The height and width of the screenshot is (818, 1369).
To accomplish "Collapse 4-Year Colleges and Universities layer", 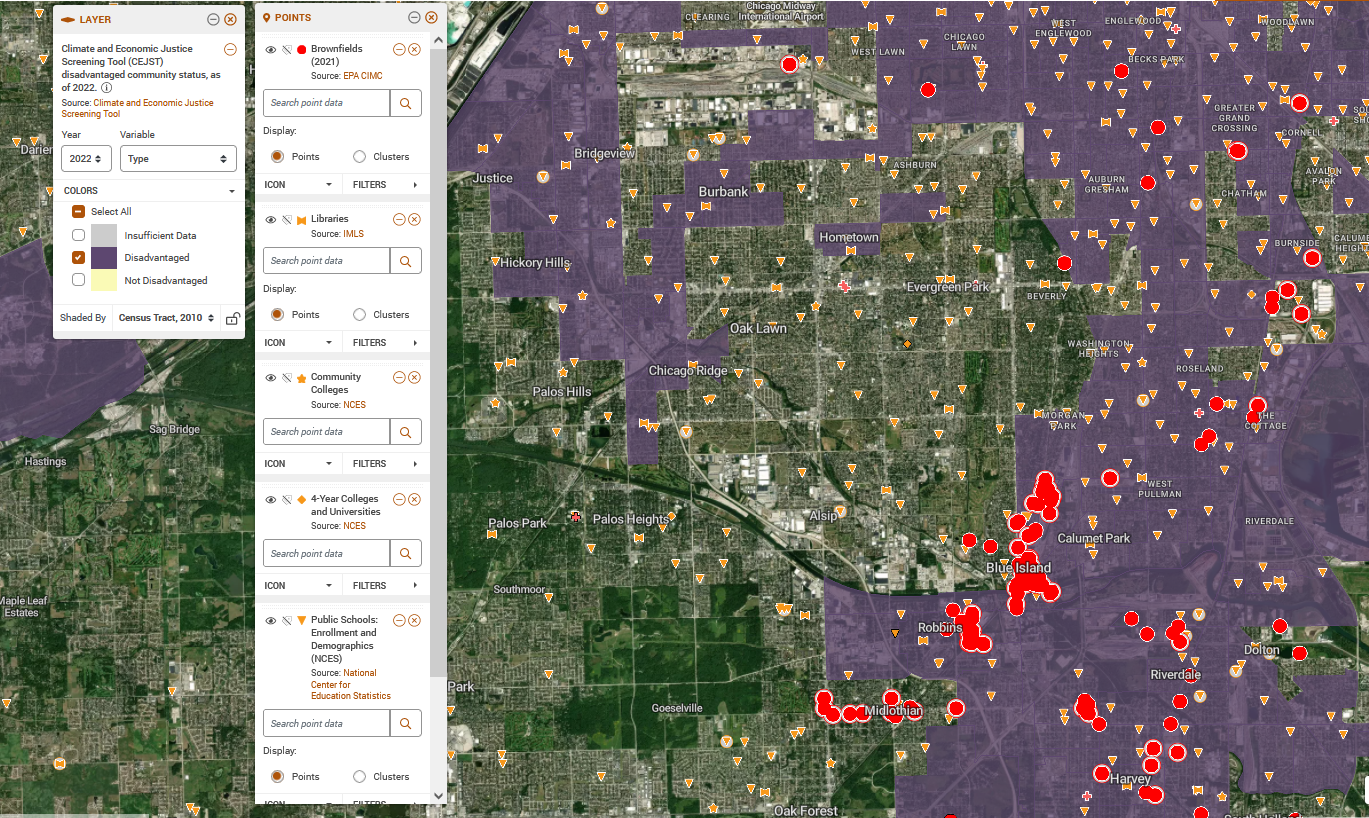I will [x=399, y=499].
